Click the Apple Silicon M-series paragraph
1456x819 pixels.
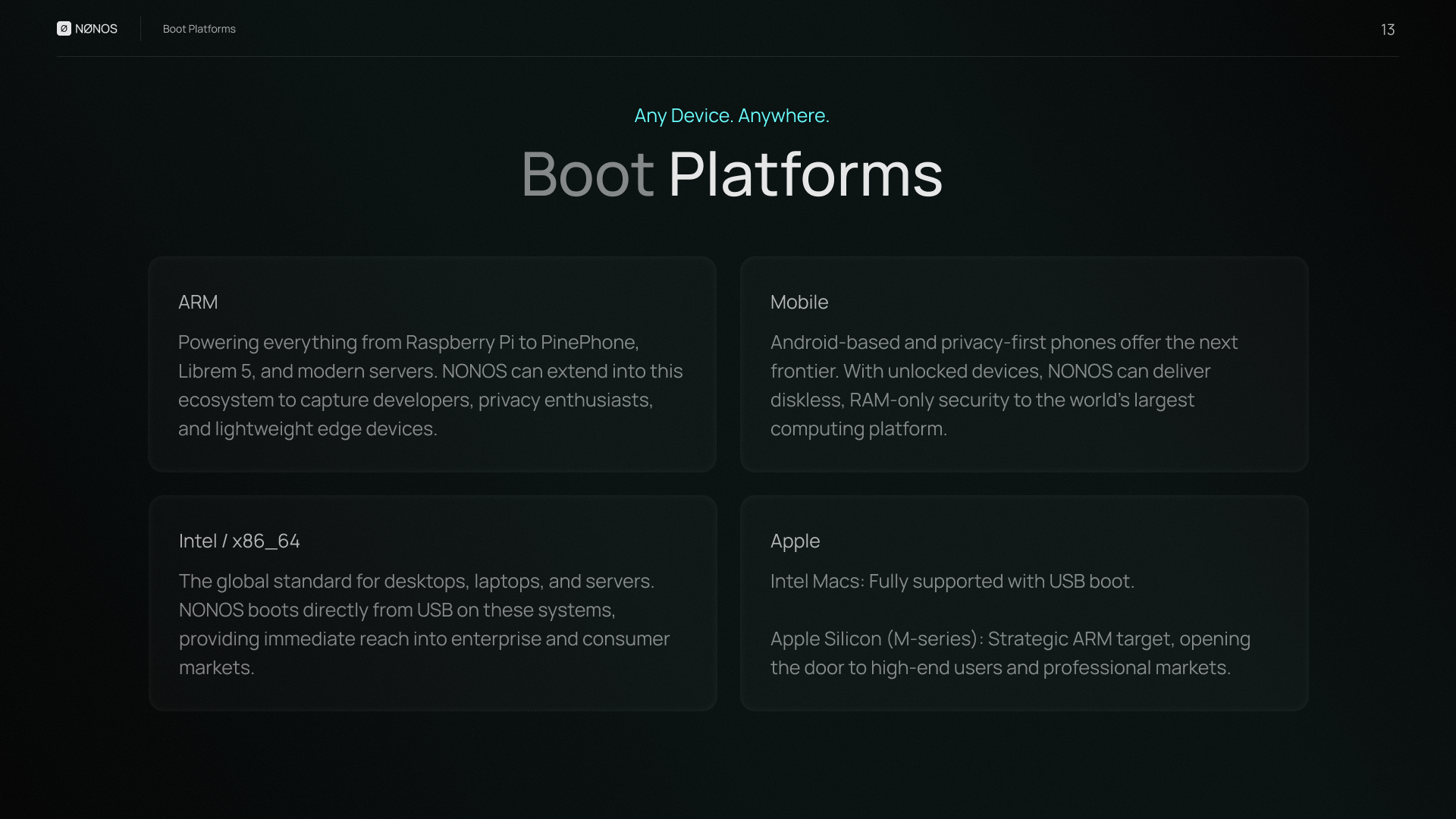click(1009, 653)
